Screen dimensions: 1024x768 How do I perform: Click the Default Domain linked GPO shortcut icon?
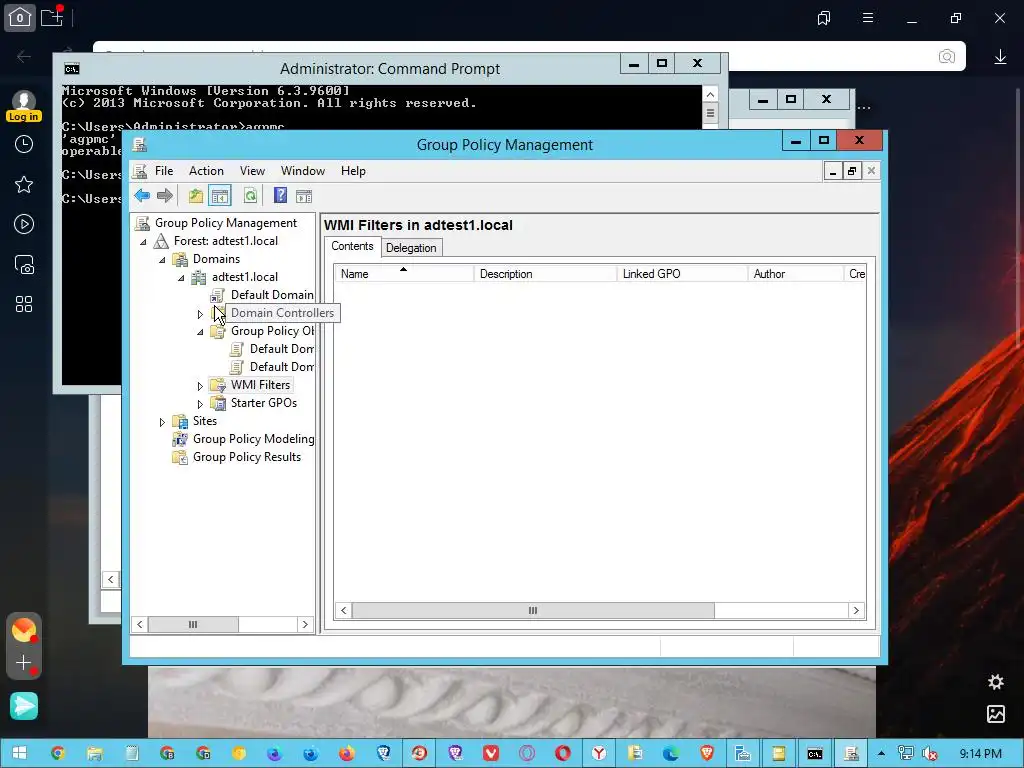(x=217, y=295)
